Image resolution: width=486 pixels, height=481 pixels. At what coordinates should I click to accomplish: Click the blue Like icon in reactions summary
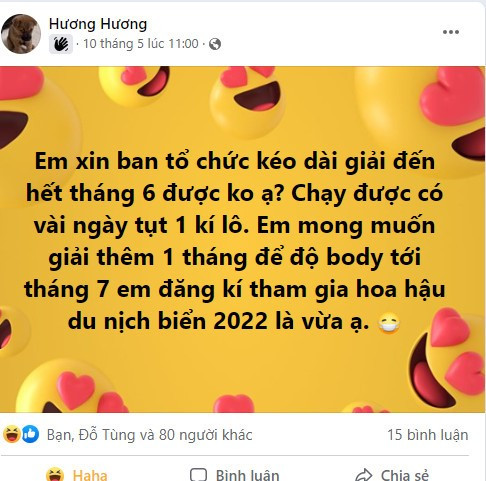(30, 434)
